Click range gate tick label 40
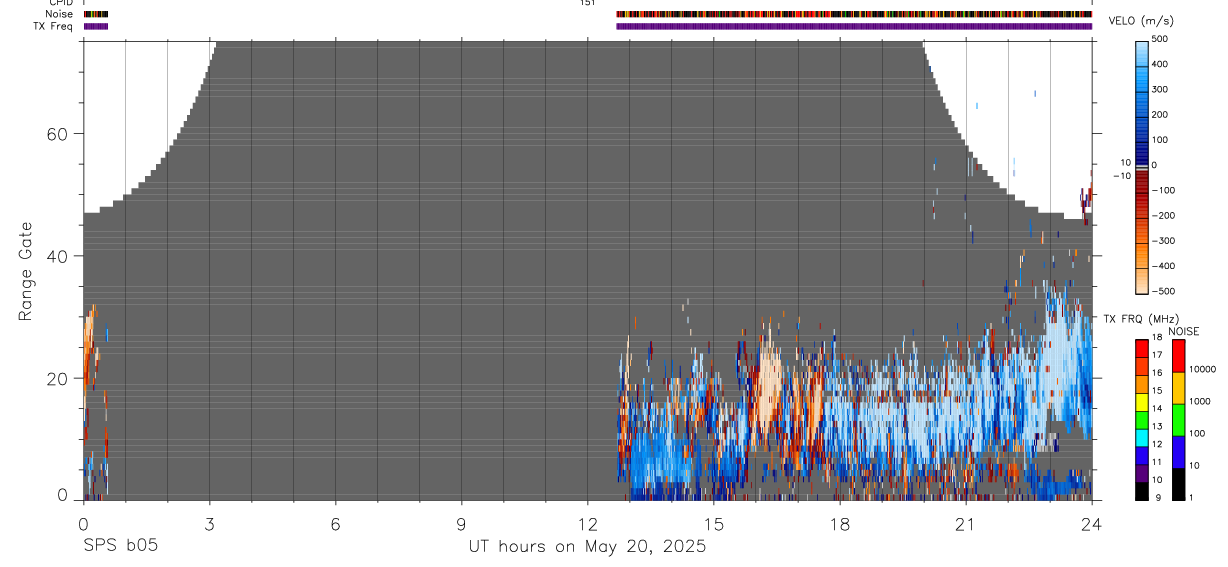The image size is (1228, 567). (60, 256)
